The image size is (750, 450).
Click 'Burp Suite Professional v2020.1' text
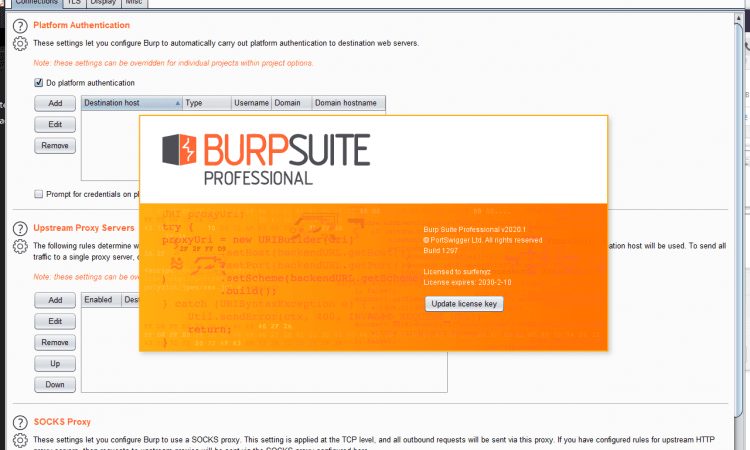pos(474,230)
